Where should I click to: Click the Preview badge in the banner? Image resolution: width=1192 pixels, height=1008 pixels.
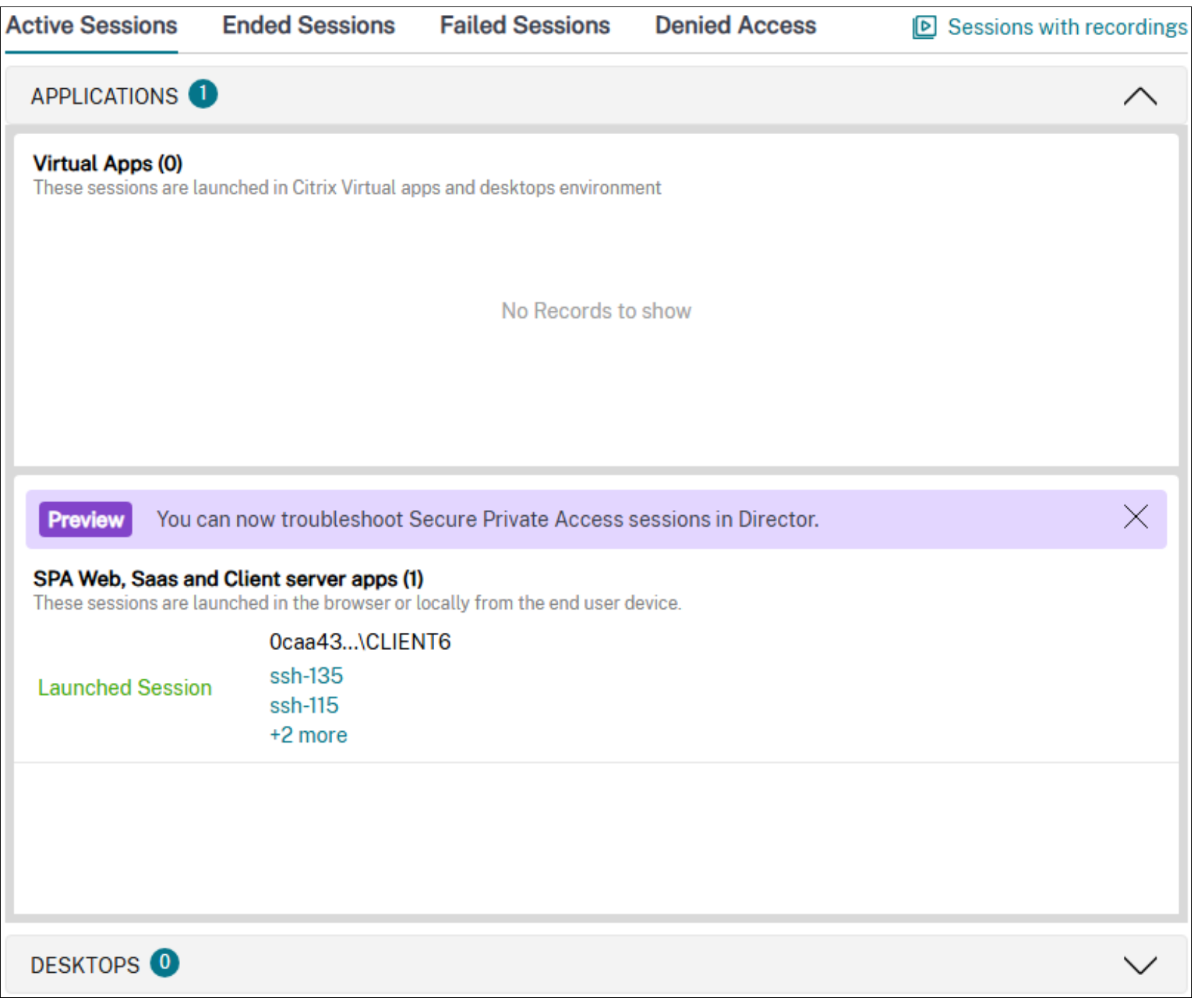pos(85,519)
